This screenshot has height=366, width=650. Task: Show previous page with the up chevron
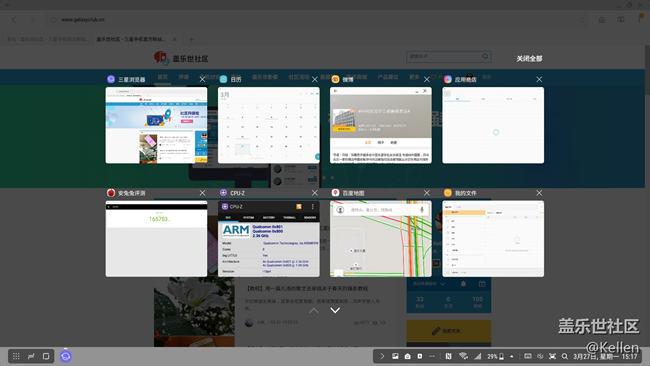314,310
